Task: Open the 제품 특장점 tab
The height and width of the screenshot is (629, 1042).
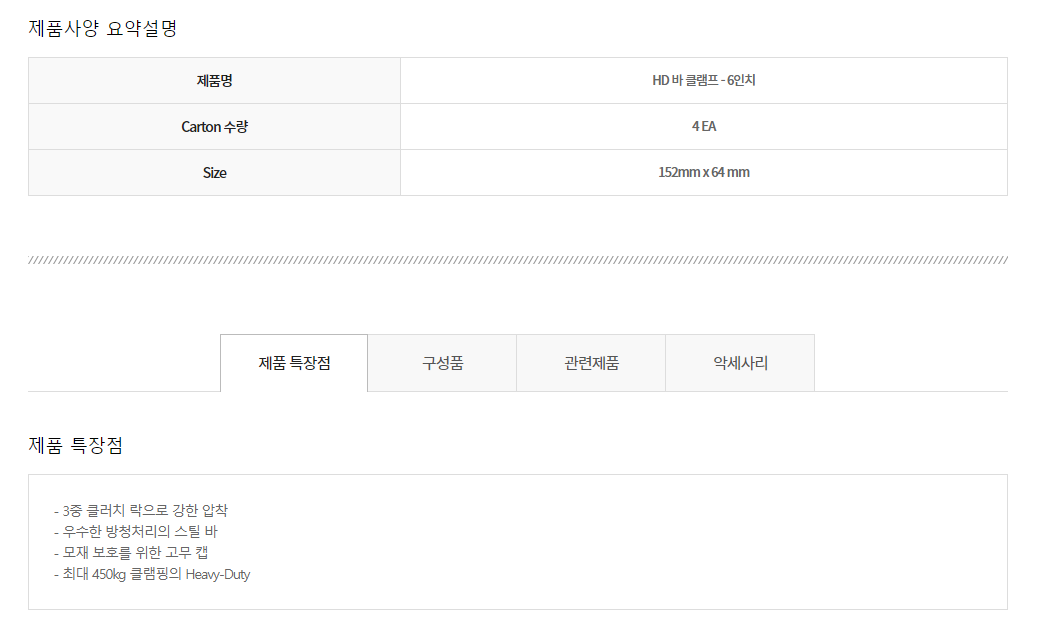Action: [294, 363]
